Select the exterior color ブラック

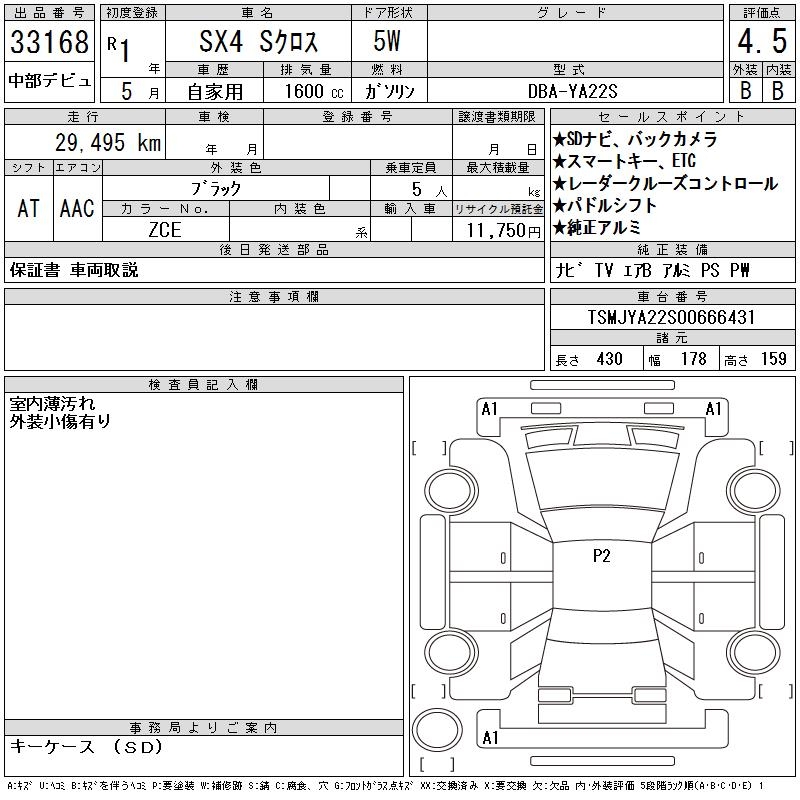coord(216,189)
